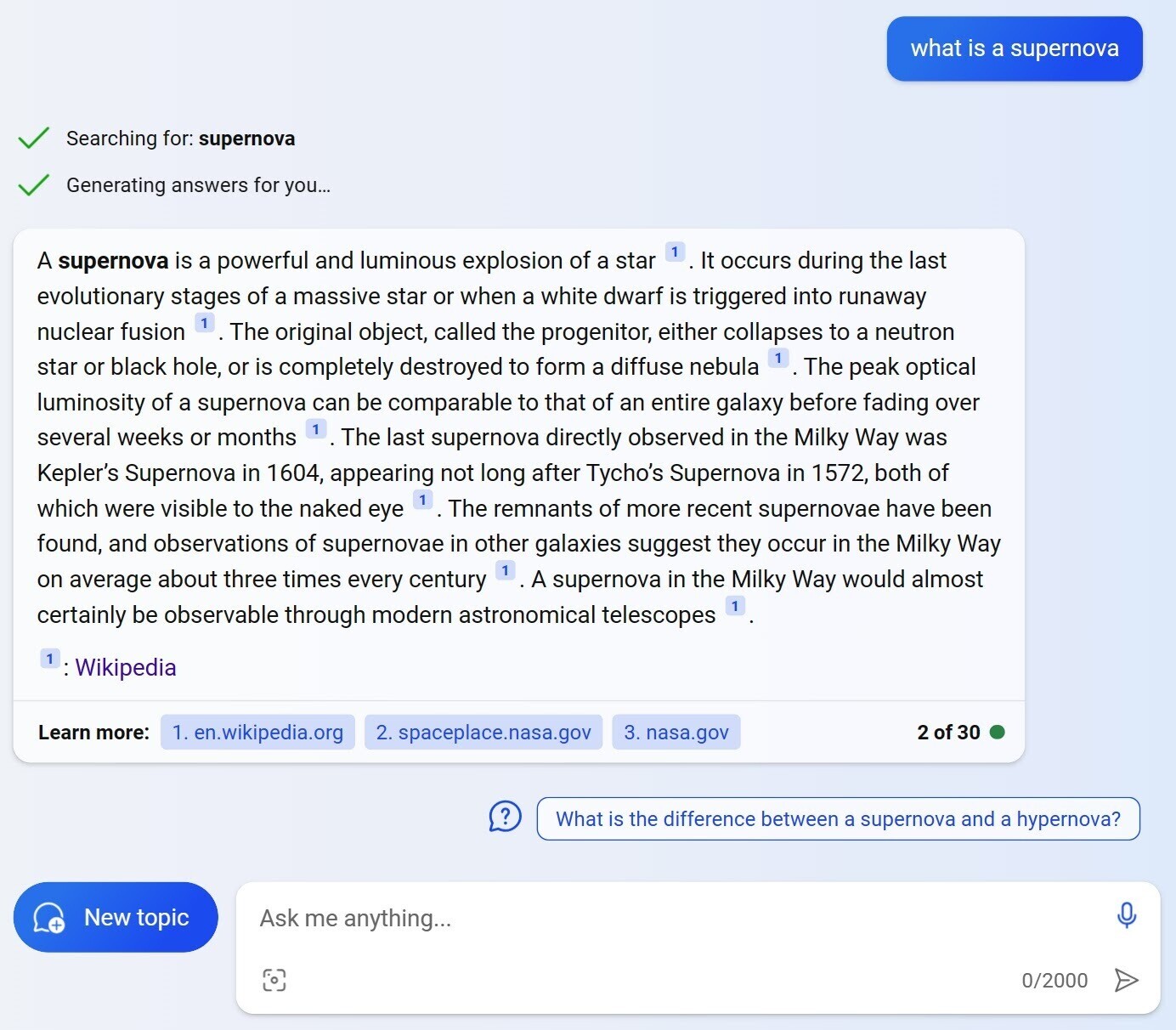Screen dimensions: 1176x1030
Task: Click citation 1 after 'nuclear fusion'
Action: 204,324
